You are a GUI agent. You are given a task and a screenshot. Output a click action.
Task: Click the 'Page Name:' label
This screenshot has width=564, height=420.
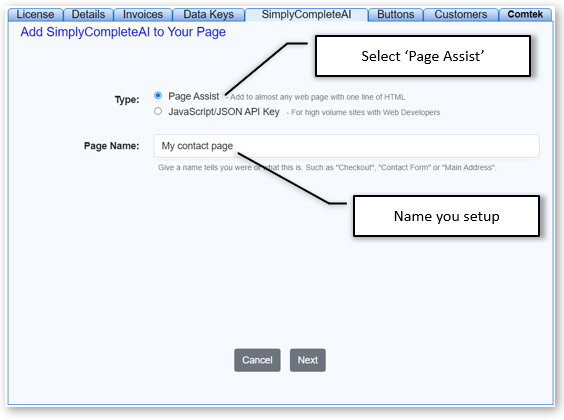112,146
